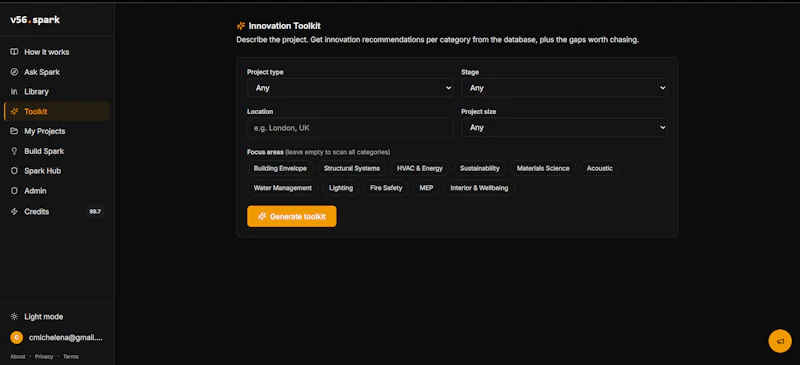Click the Location input field
This screenshot has height=365, width=800.
pos(350,128)
